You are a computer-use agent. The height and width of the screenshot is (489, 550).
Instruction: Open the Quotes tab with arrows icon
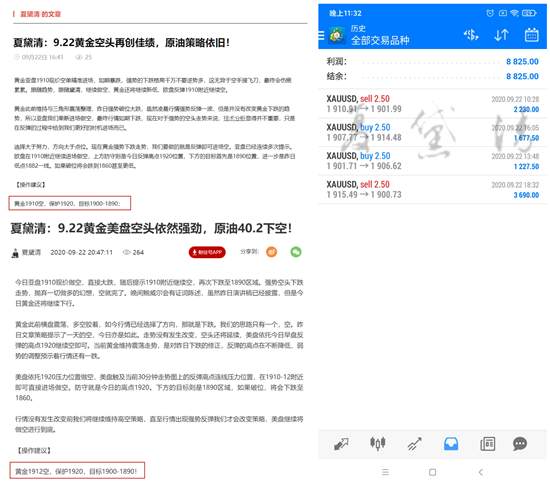click(x=341, y=444)
